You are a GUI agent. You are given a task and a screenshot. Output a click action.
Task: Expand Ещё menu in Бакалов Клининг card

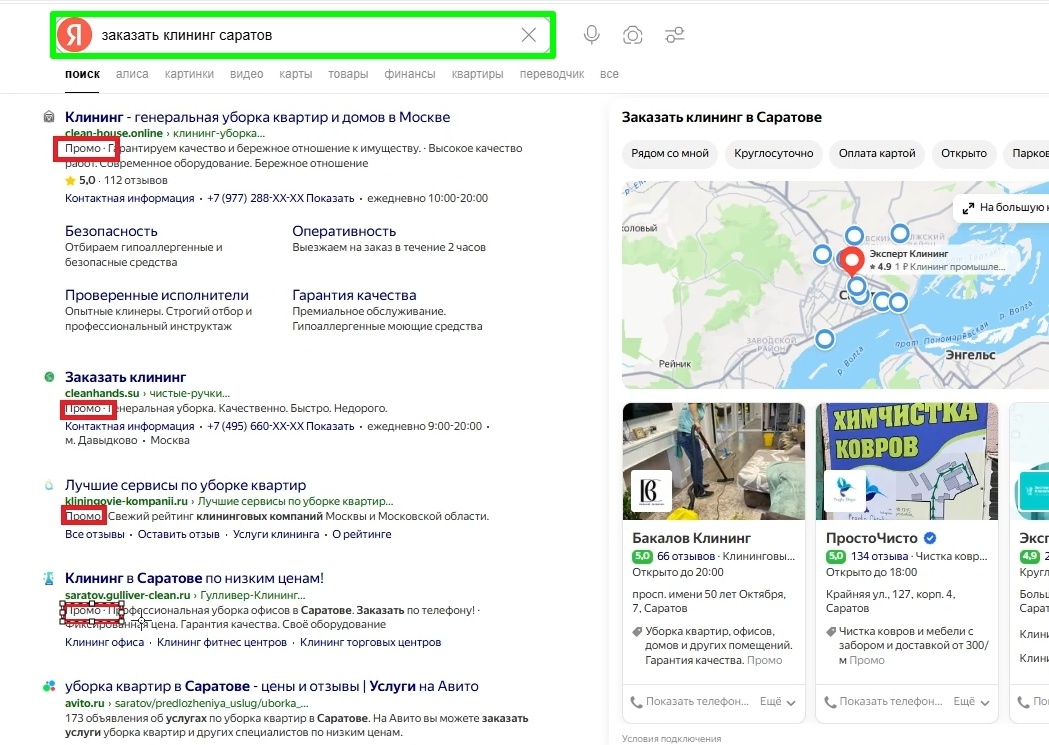pos(777,702)
